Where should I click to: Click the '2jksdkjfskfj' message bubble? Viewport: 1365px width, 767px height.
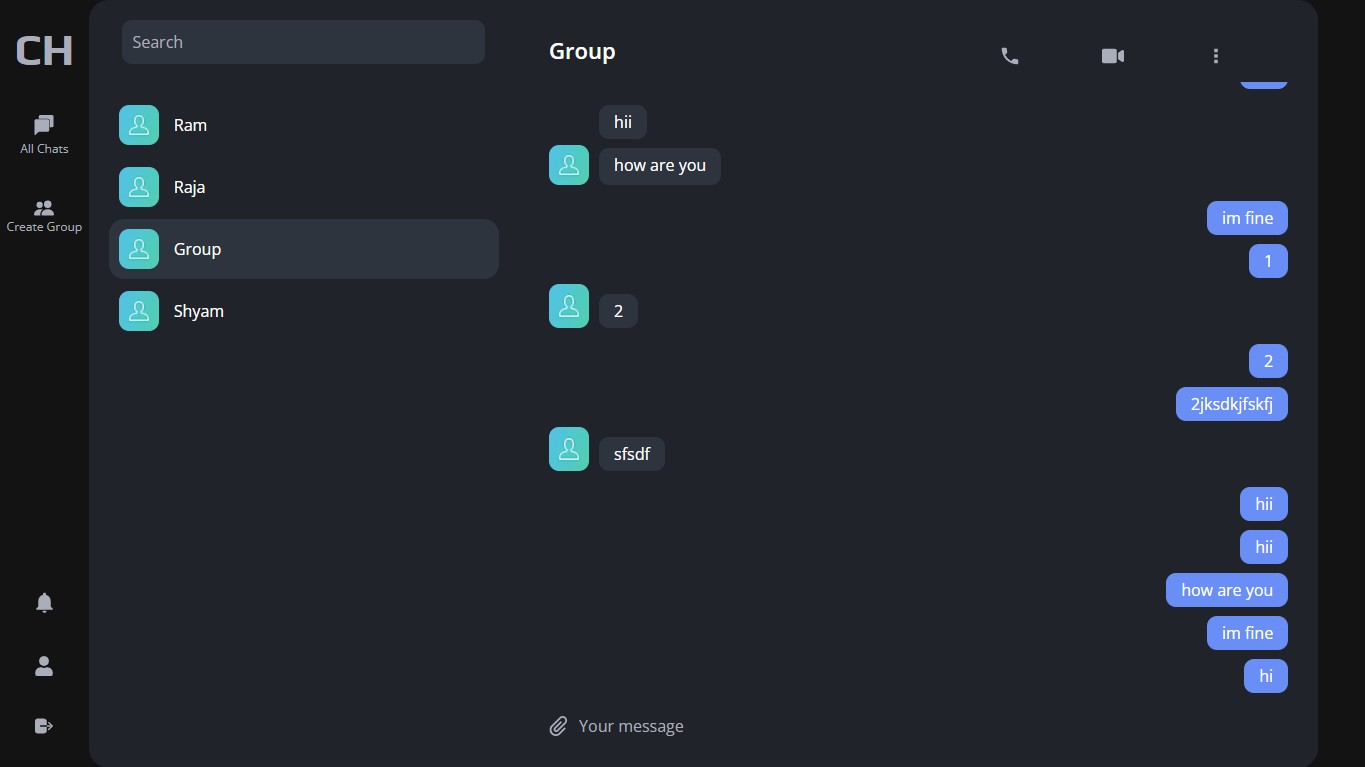coord(1231,404)
